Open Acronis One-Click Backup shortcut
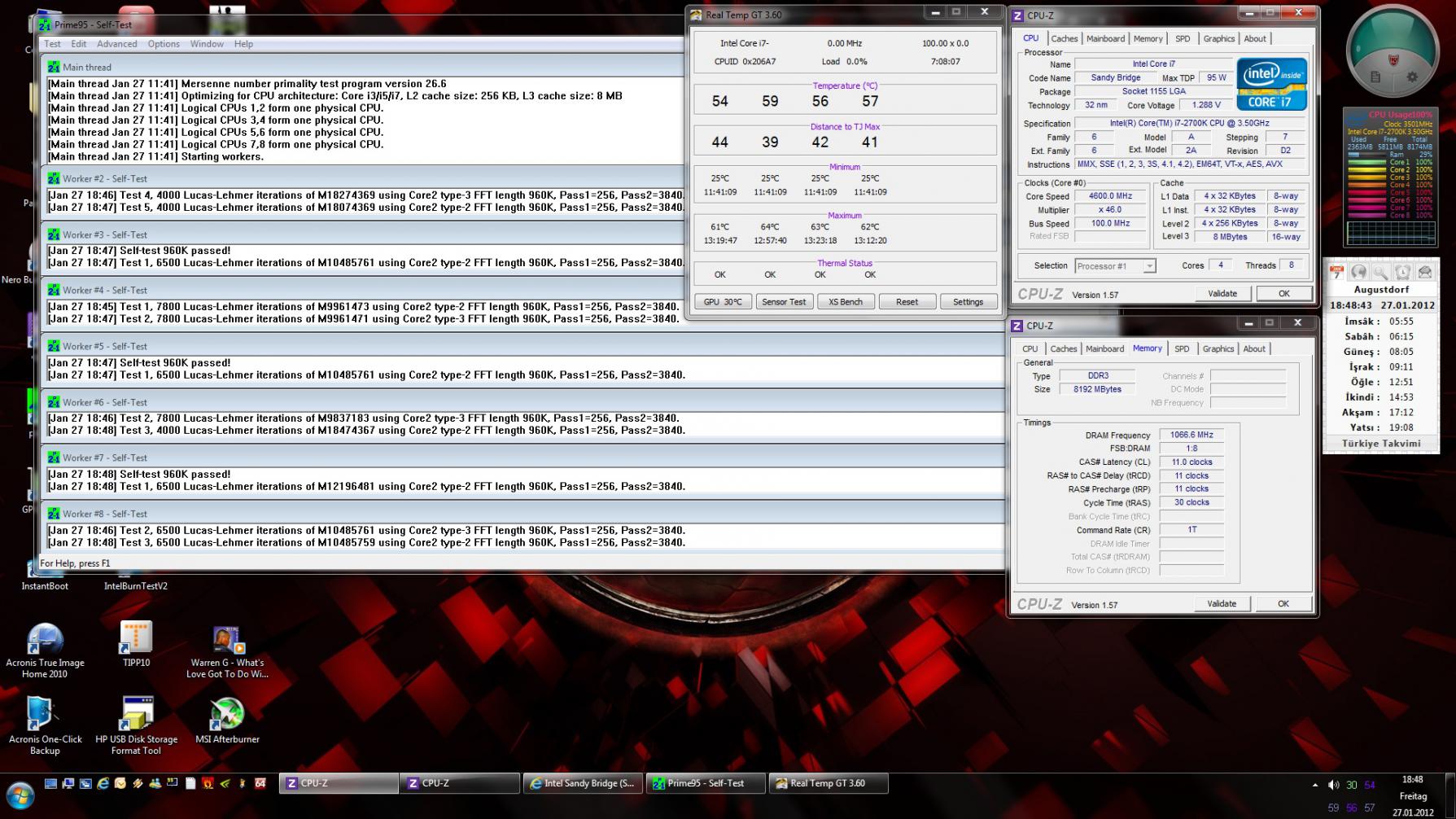 45,726
